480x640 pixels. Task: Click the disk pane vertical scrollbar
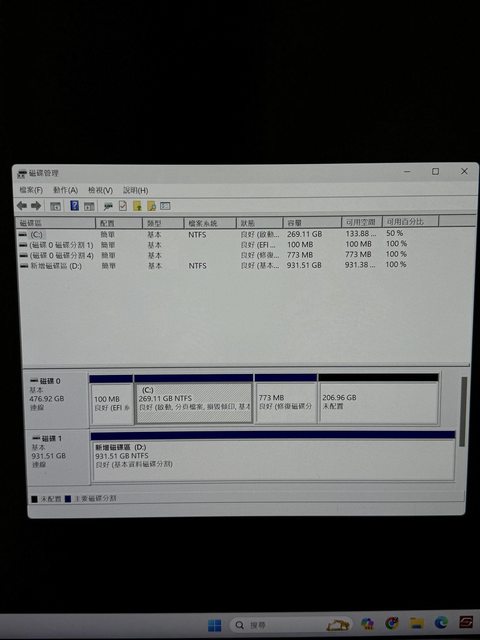click(463, 411)
